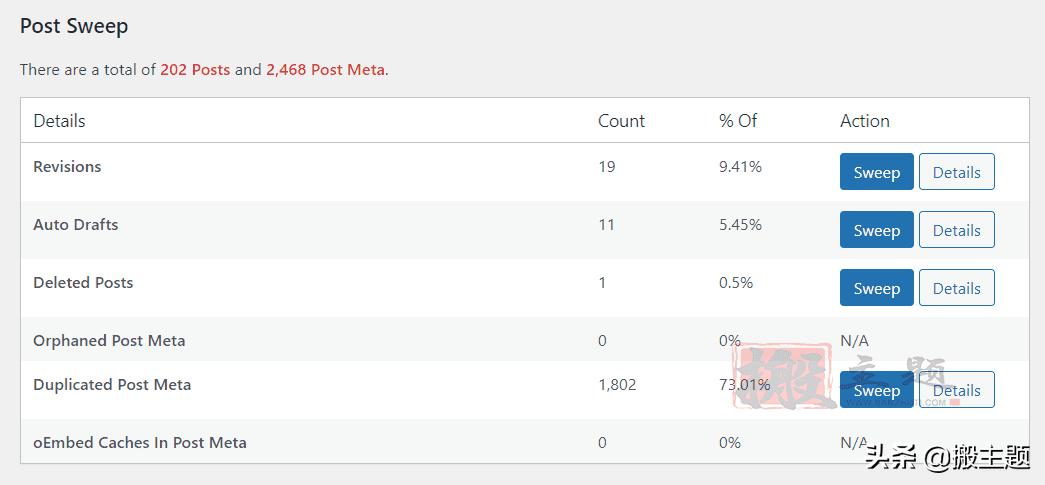Select the Revisions row label
The height and width of the screenshot is (485, 1045).
click(x=67, y=167)
